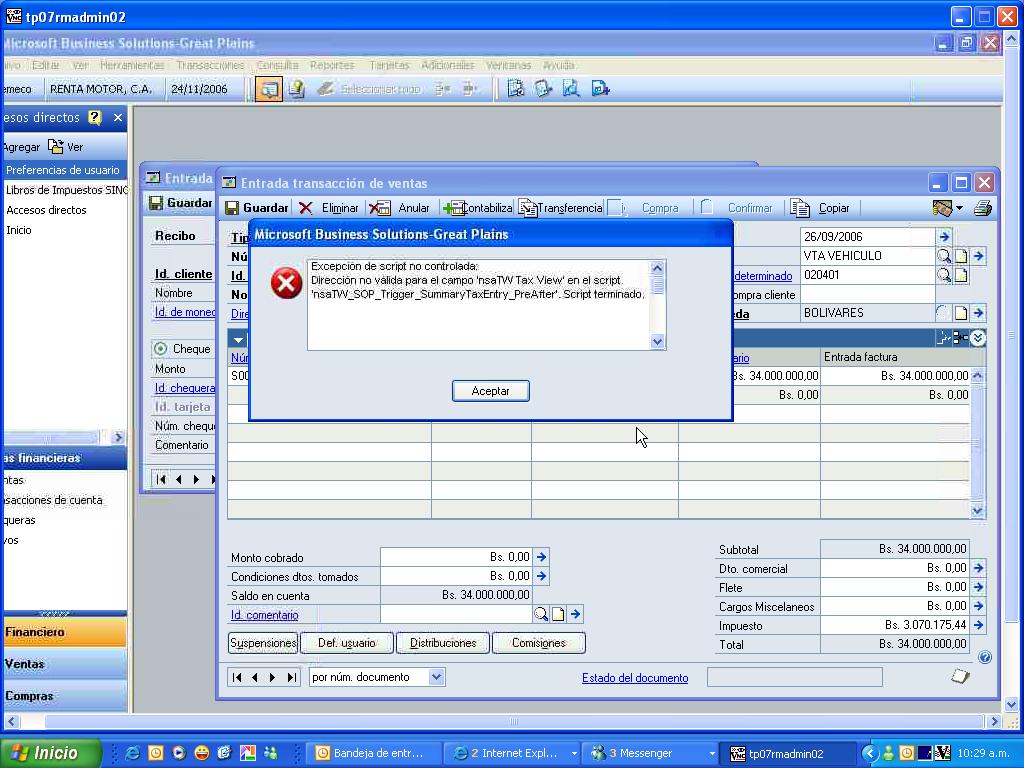This screenshot has width=1024, height=768.
Task: Close the shortcuts pane with the X
Action: [118, 118]
